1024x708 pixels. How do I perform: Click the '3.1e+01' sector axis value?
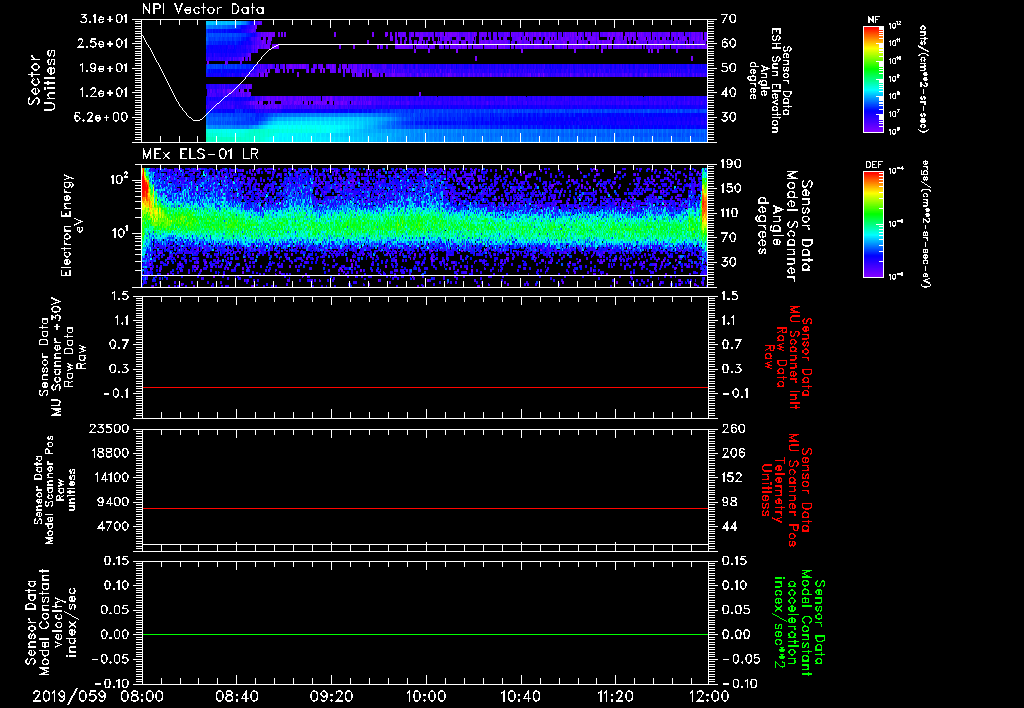coord(104,19)
